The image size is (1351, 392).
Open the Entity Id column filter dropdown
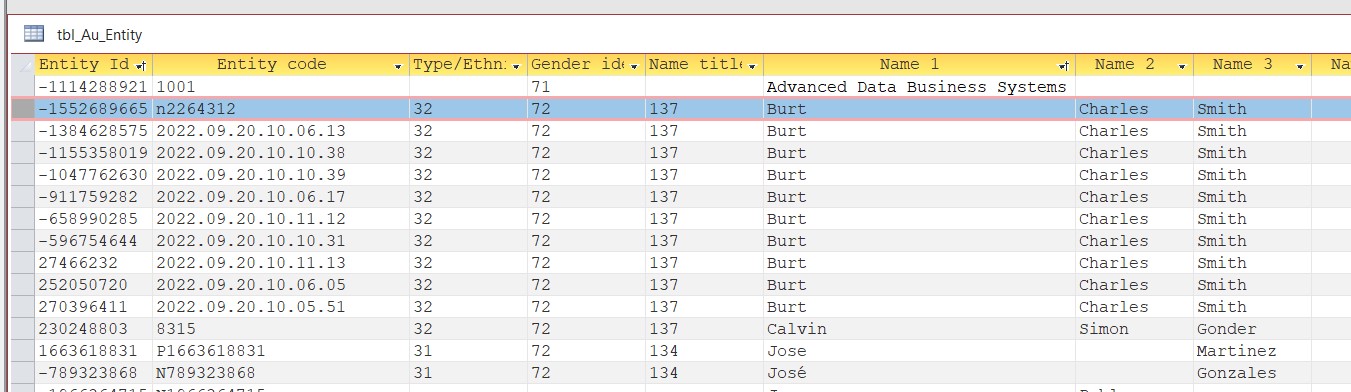[141, 65]
